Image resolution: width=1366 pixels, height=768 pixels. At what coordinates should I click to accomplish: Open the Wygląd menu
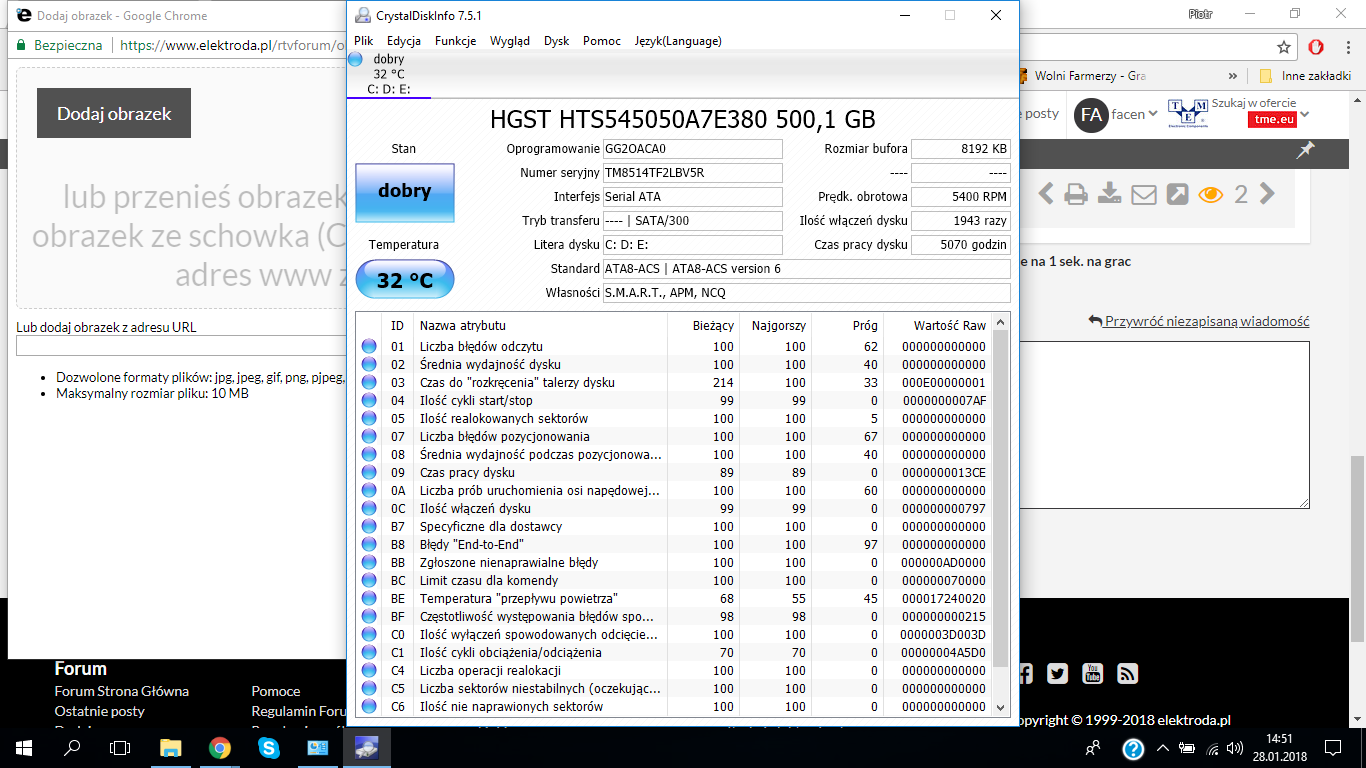pos(510,41)
